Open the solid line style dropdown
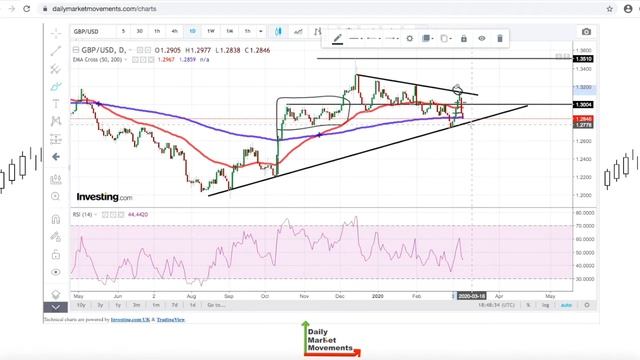 (x=357, y=38)
